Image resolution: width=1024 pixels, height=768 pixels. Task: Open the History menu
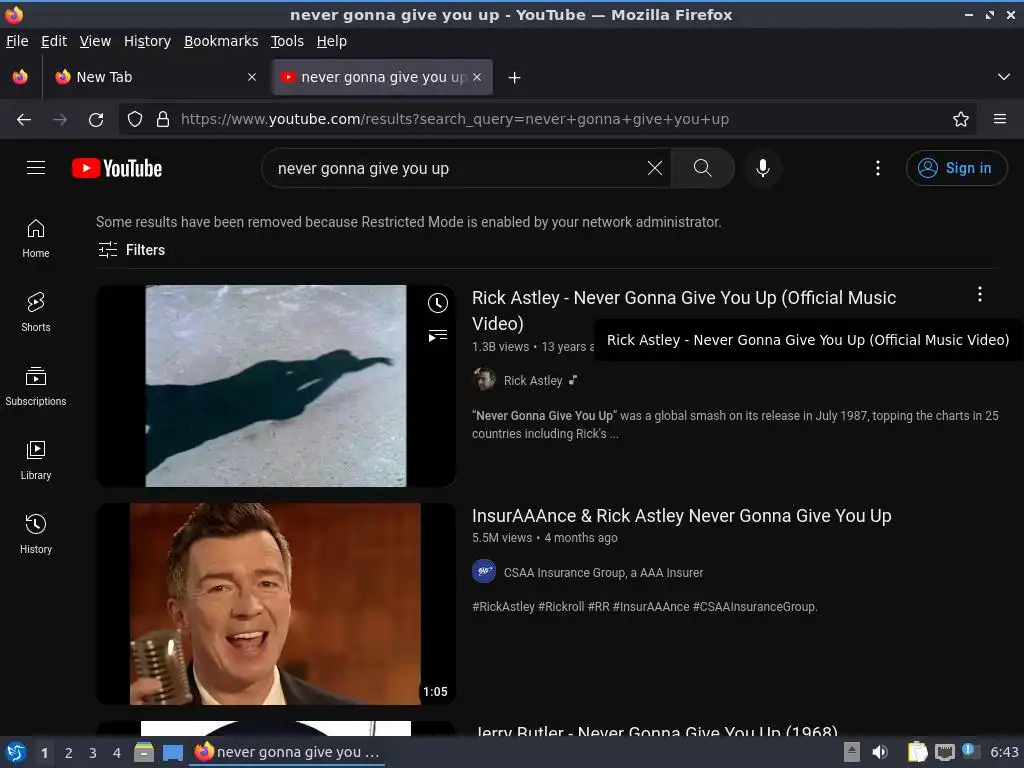pos(147,41)
